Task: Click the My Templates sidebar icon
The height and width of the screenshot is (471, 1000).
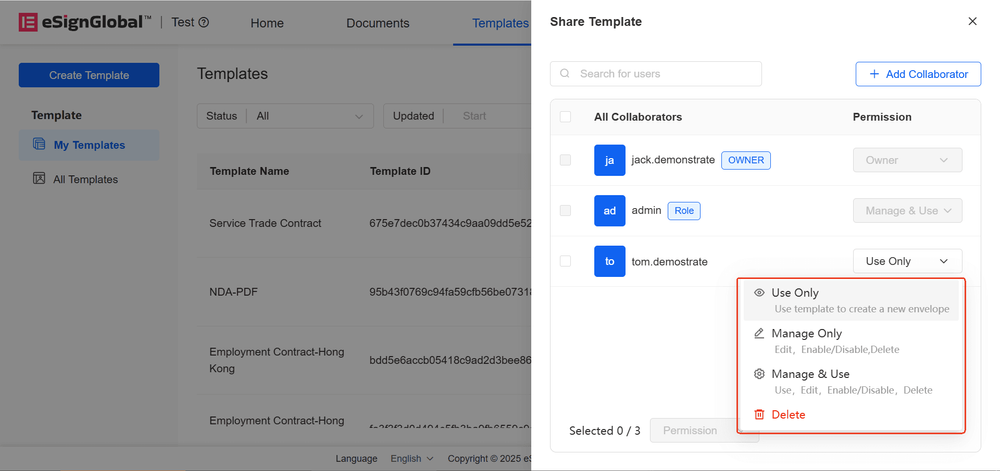Action: pyautogui.click(x=39, y=145)
